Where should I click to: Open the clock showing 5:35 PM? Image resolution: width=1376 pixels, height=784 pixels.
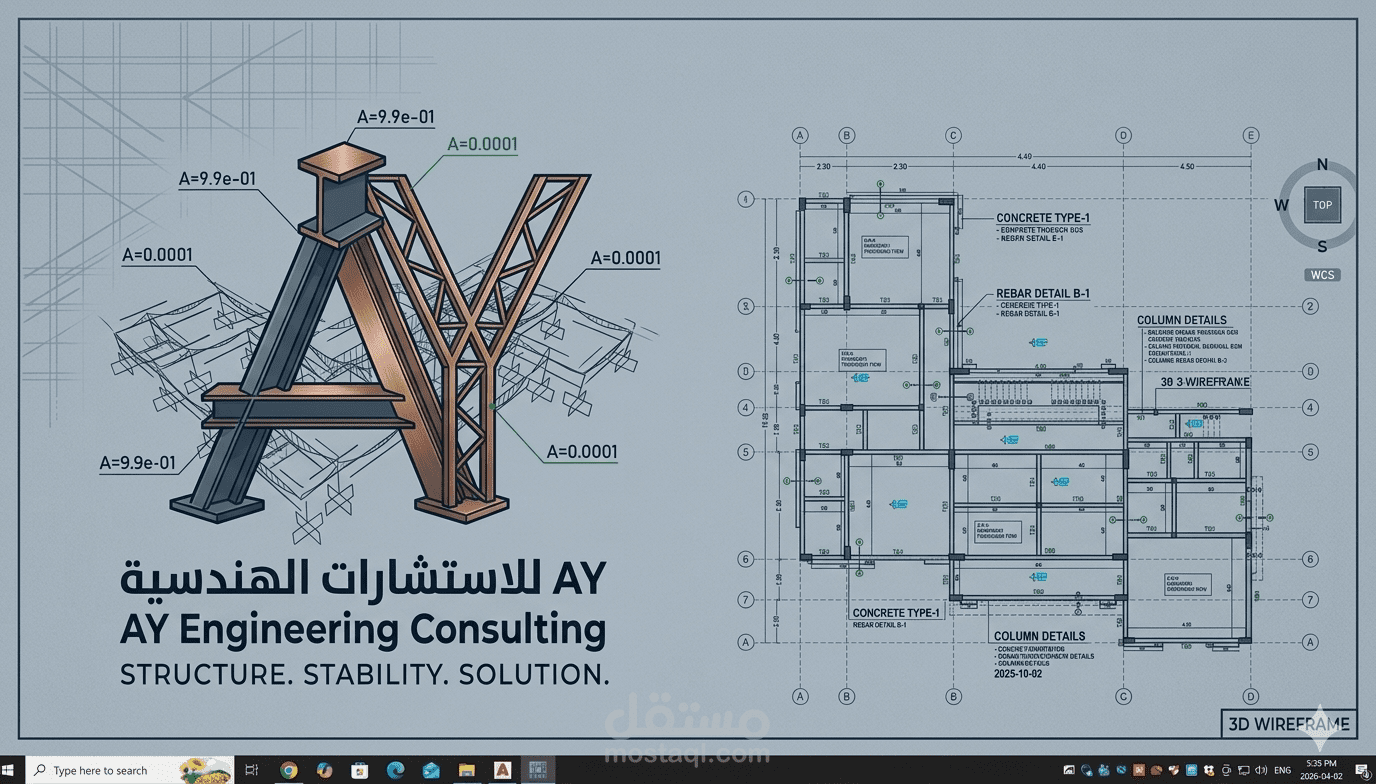coord(1322,770)
